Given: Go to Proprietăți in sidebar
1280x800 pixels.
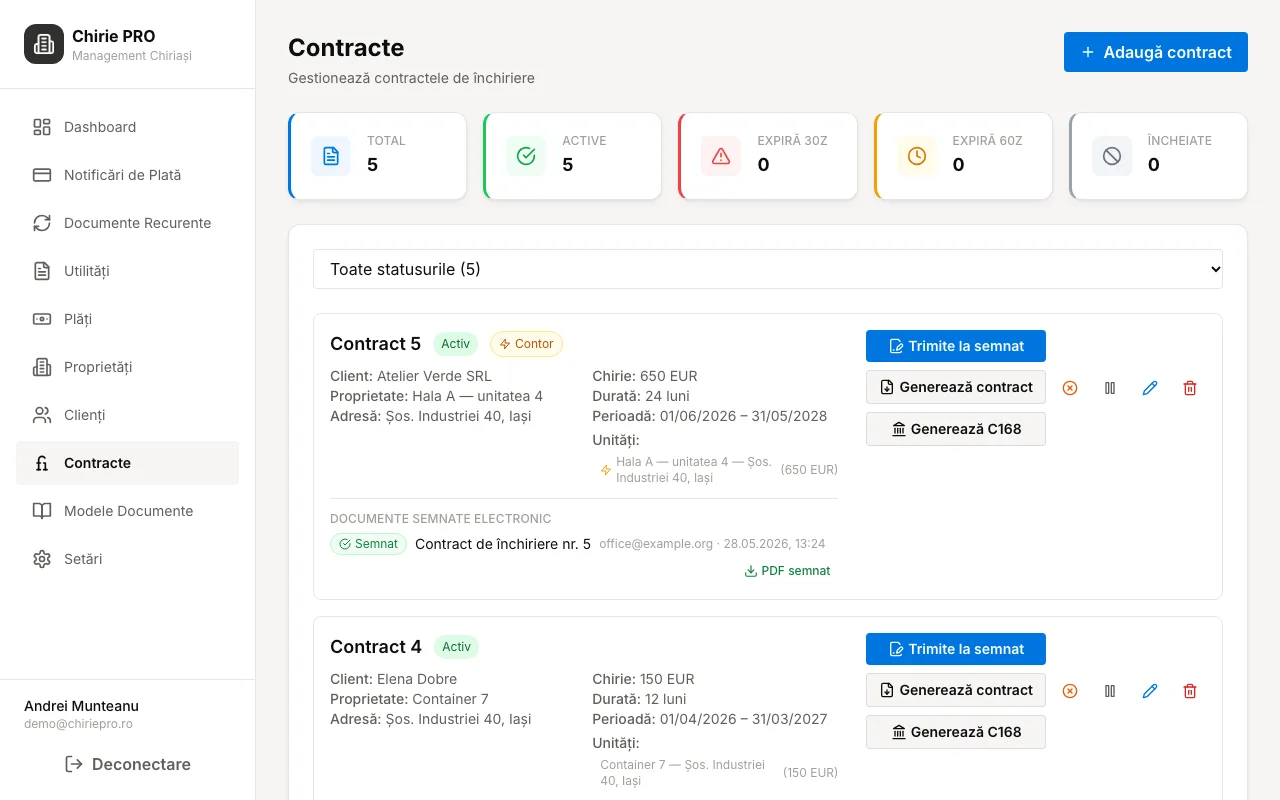Looking at the screenshot, I should 127,367.
